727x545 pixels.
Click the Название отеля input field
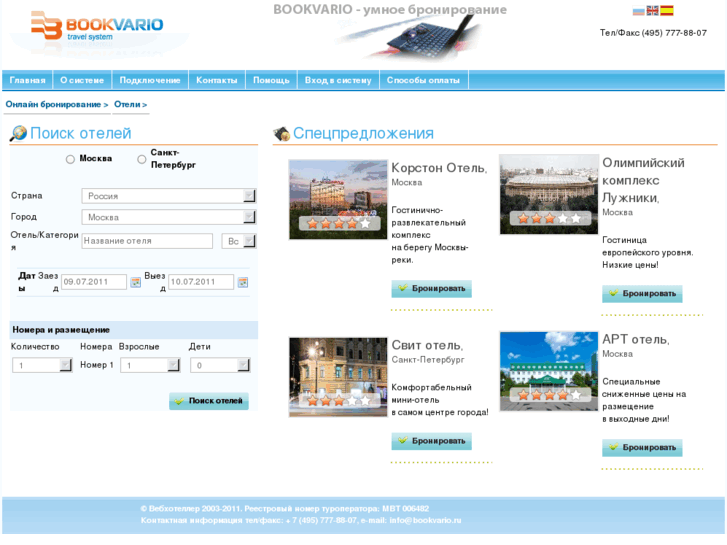tap(147, 241)
